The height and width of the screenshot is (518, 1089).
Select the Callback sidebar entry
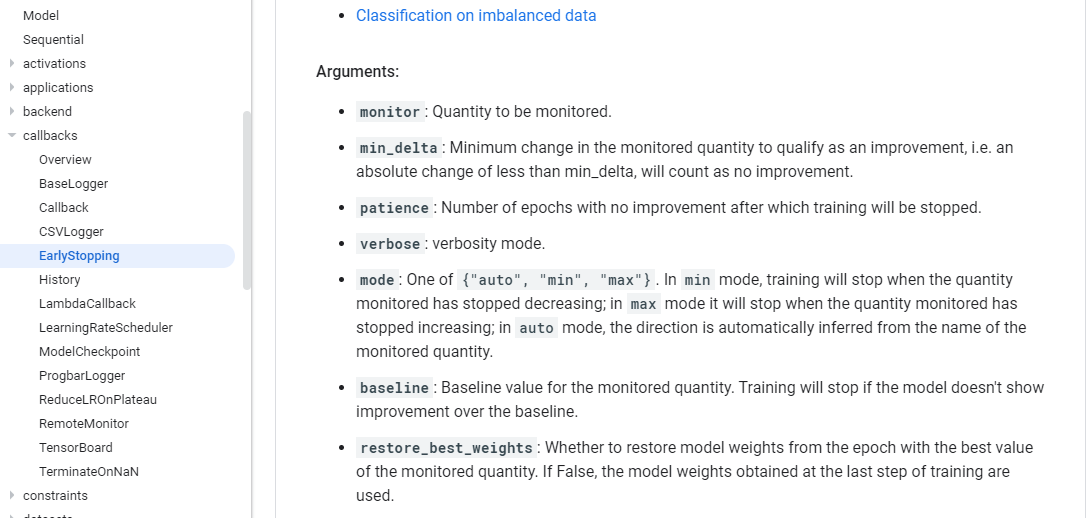[x=64, y=208]
